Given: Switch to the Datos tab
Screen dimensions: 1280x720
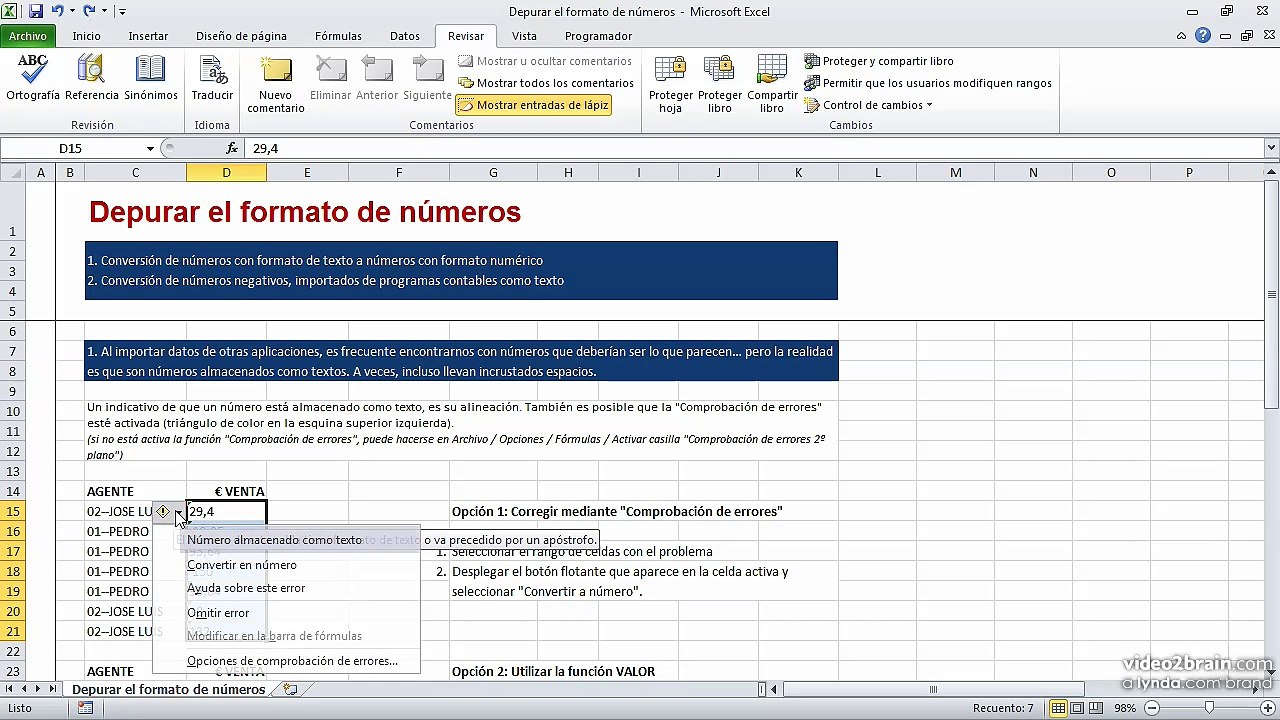Looking at the screenshot, I should (405, 36).
